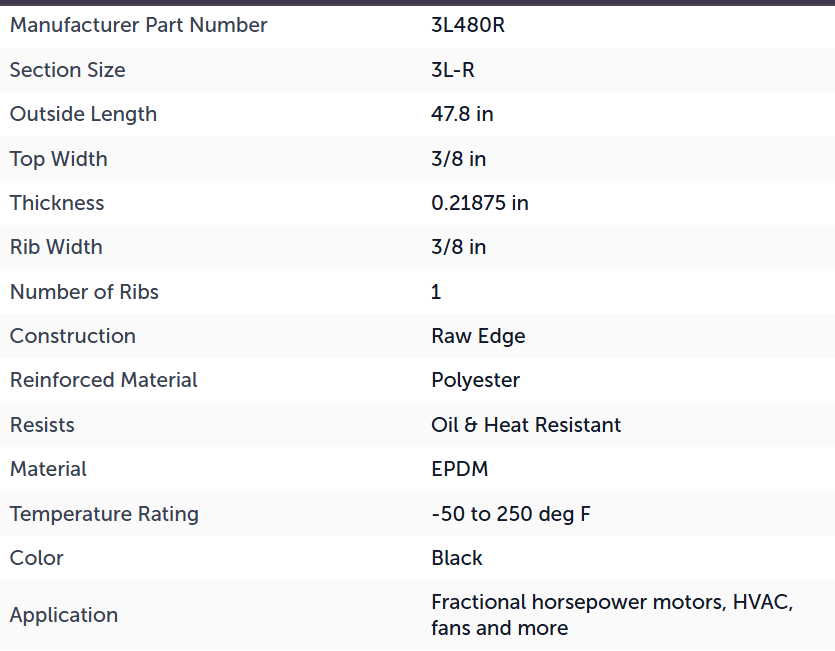Click the Application row label

pos(64,615)
